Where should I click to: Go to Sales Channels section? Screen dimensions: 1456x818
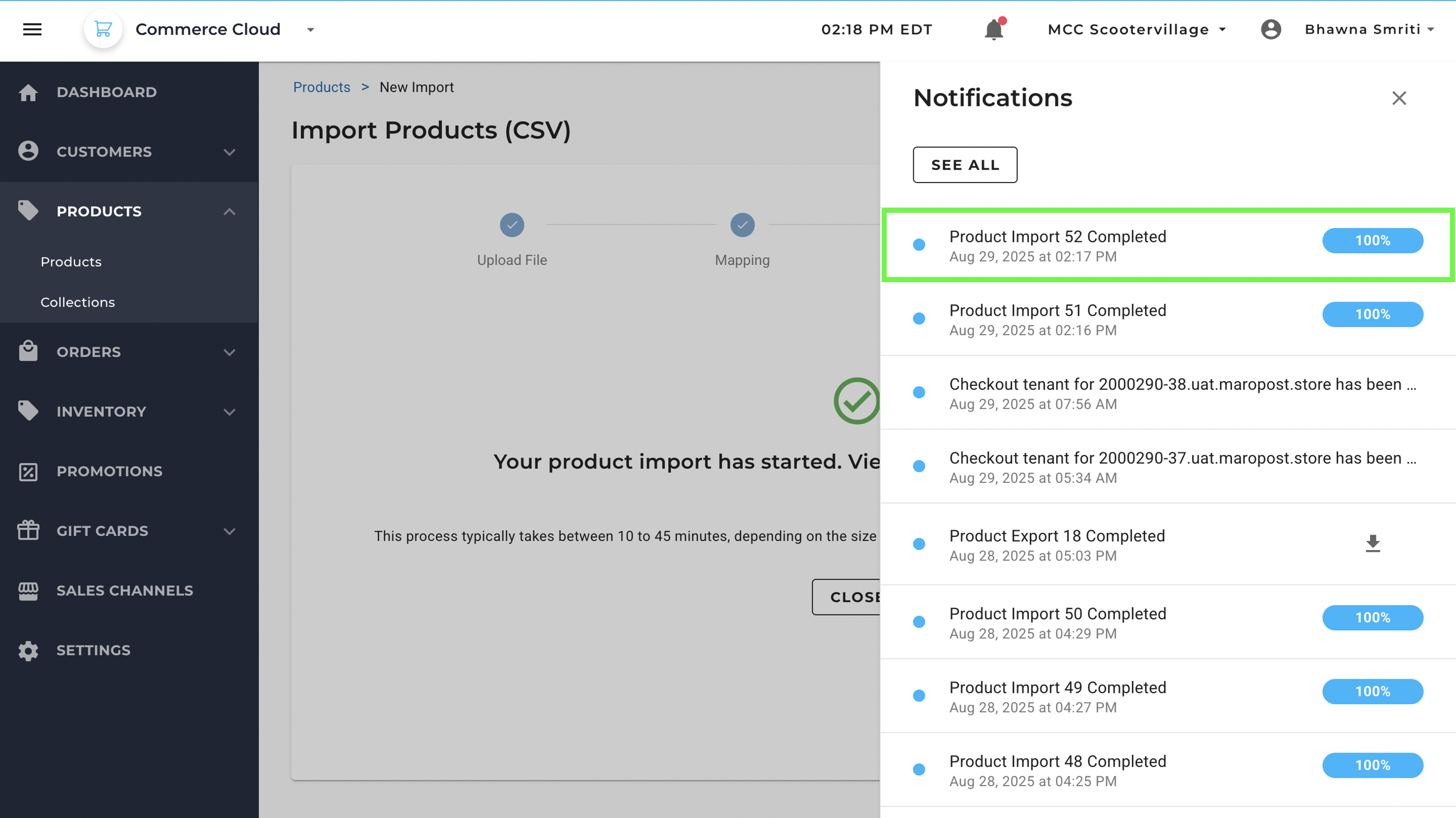(x=125, y=590)
